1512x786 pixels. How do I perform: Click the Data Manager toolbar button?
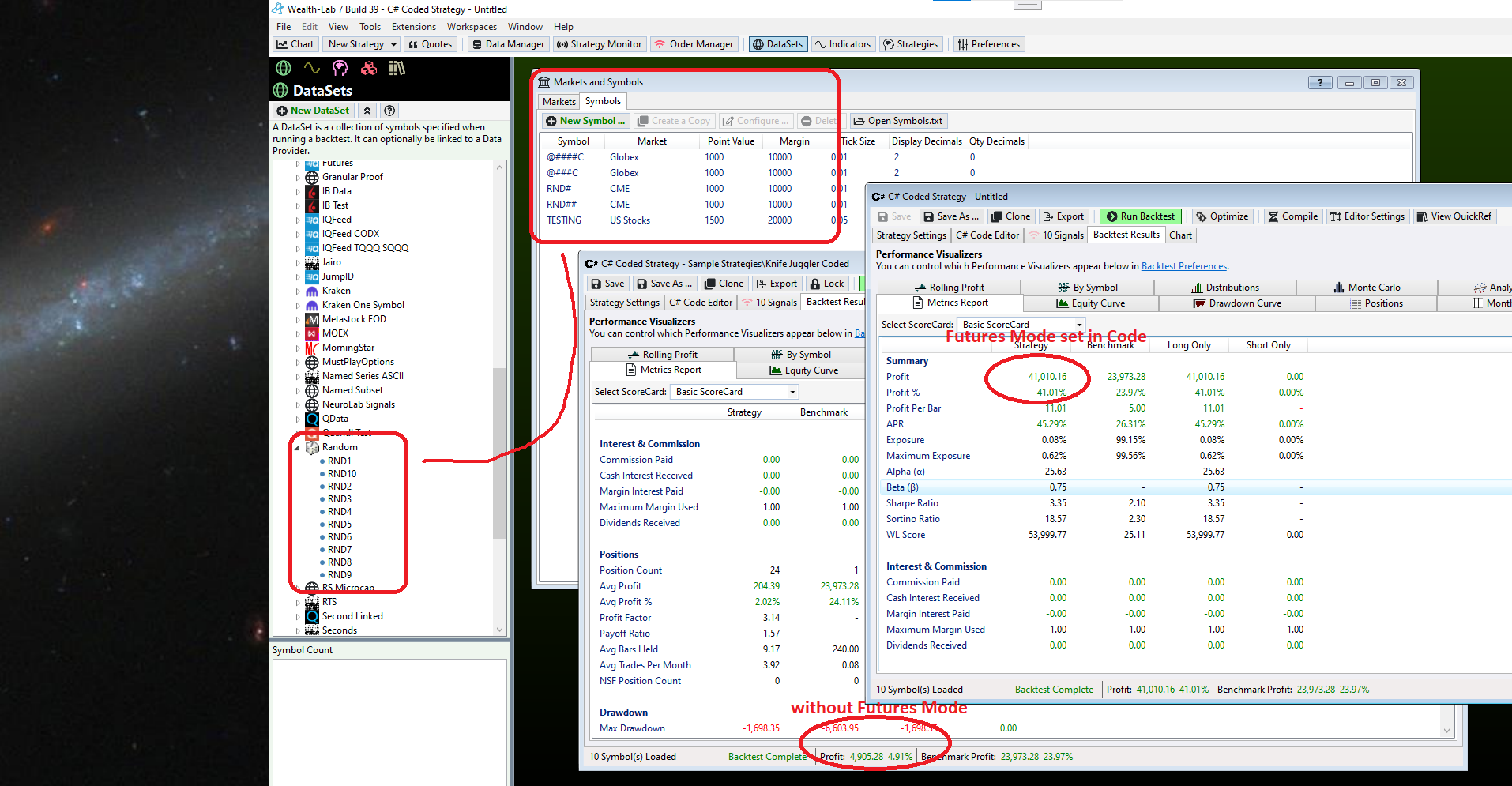pyautogui.click(x=508, y=44)
